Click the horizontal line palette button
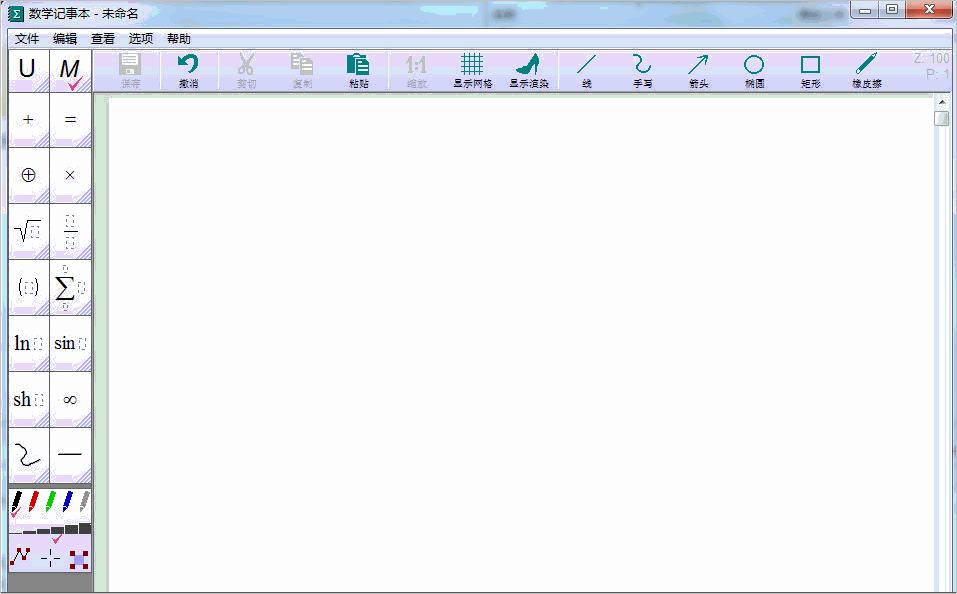 point(70,455)
